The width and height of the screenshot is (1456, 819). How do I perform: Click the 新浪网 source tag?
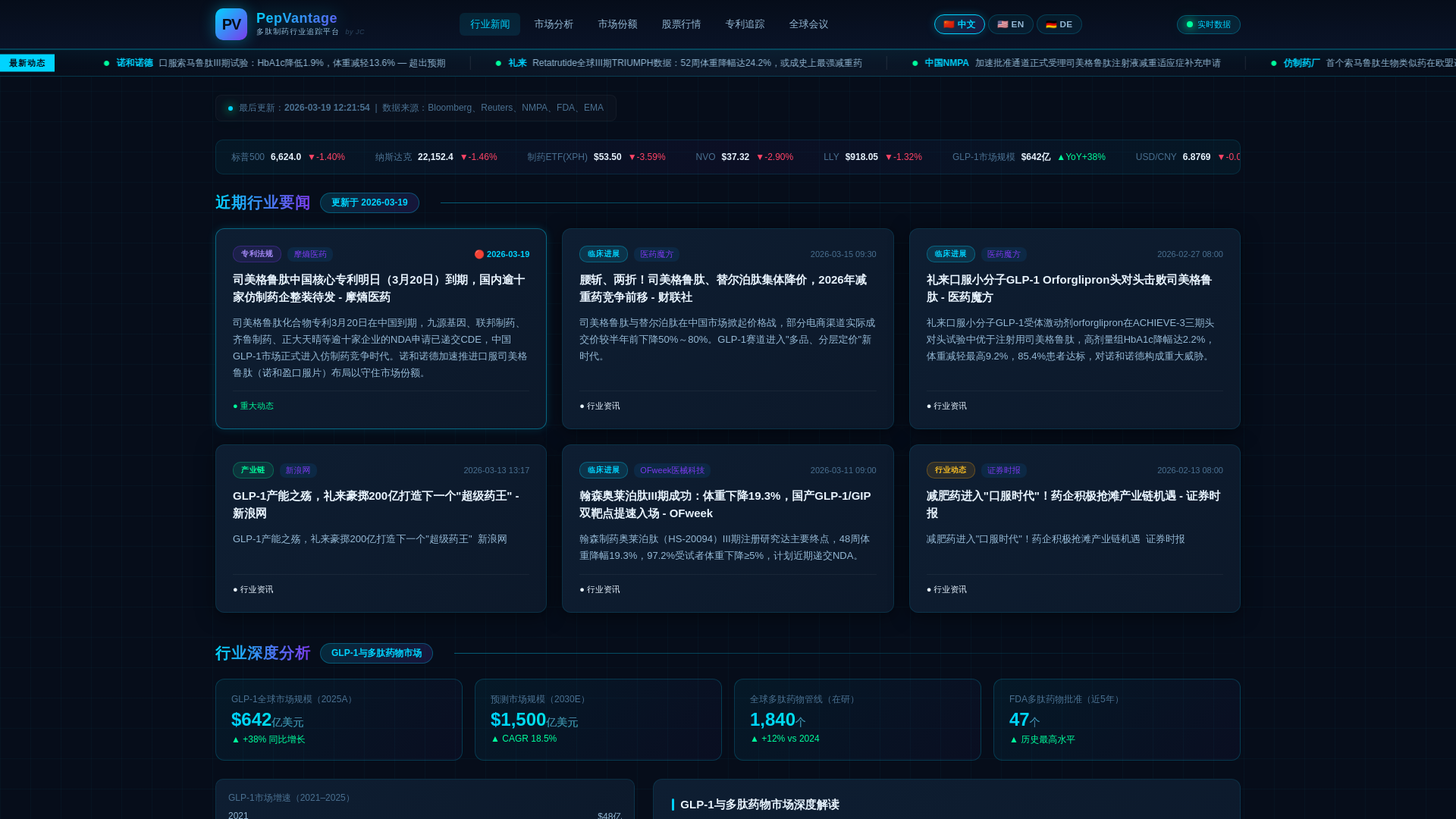pos(298,470)
